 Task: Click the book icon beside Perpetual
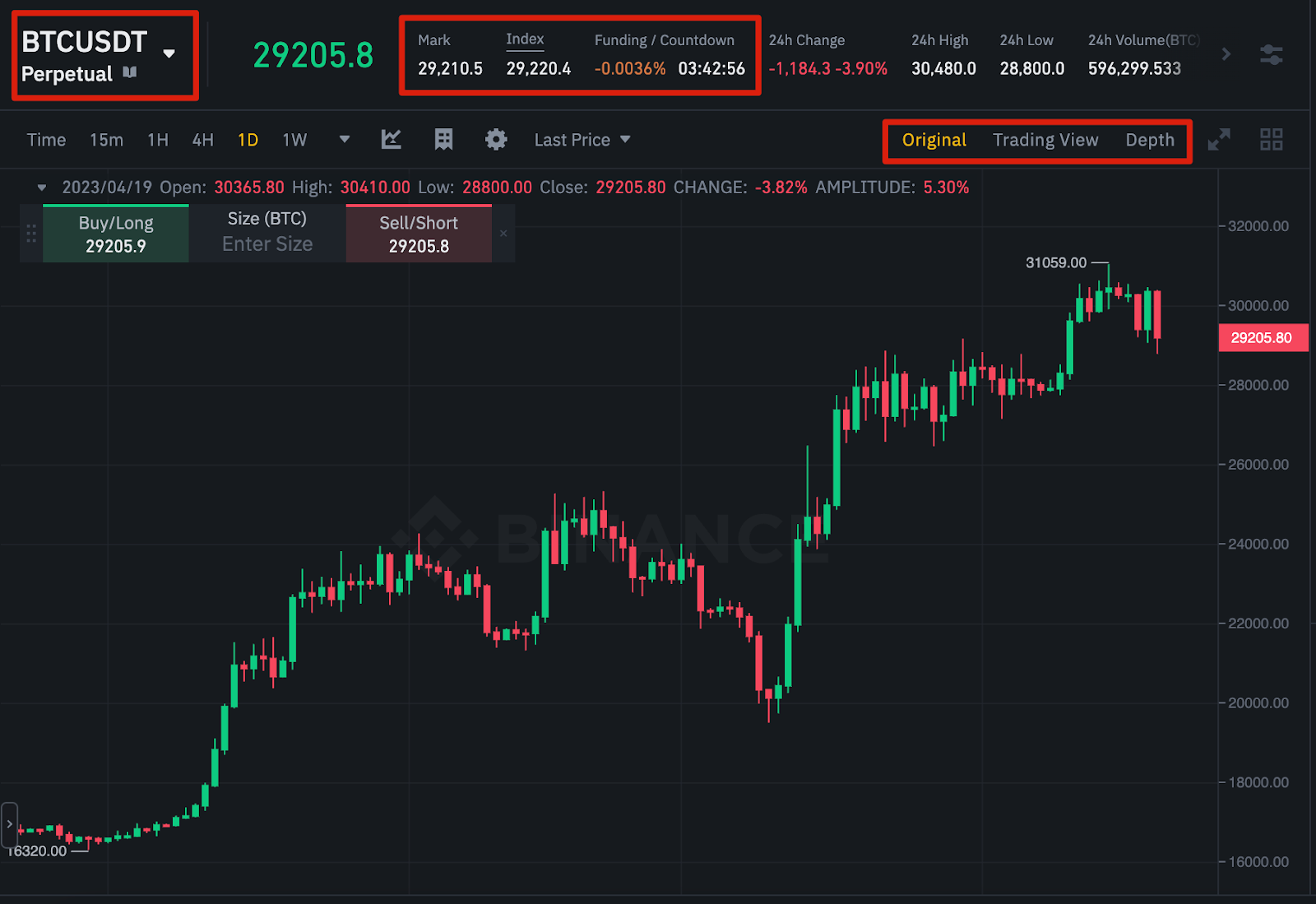pos(130,72)
